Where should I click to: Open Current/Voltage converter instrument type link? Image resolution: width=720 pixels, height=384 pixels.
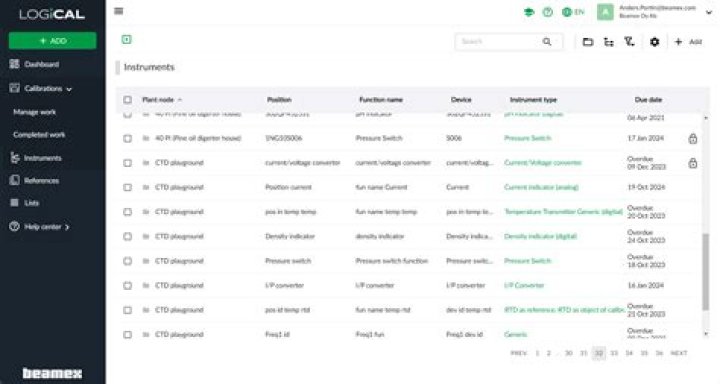click(543, 163)
